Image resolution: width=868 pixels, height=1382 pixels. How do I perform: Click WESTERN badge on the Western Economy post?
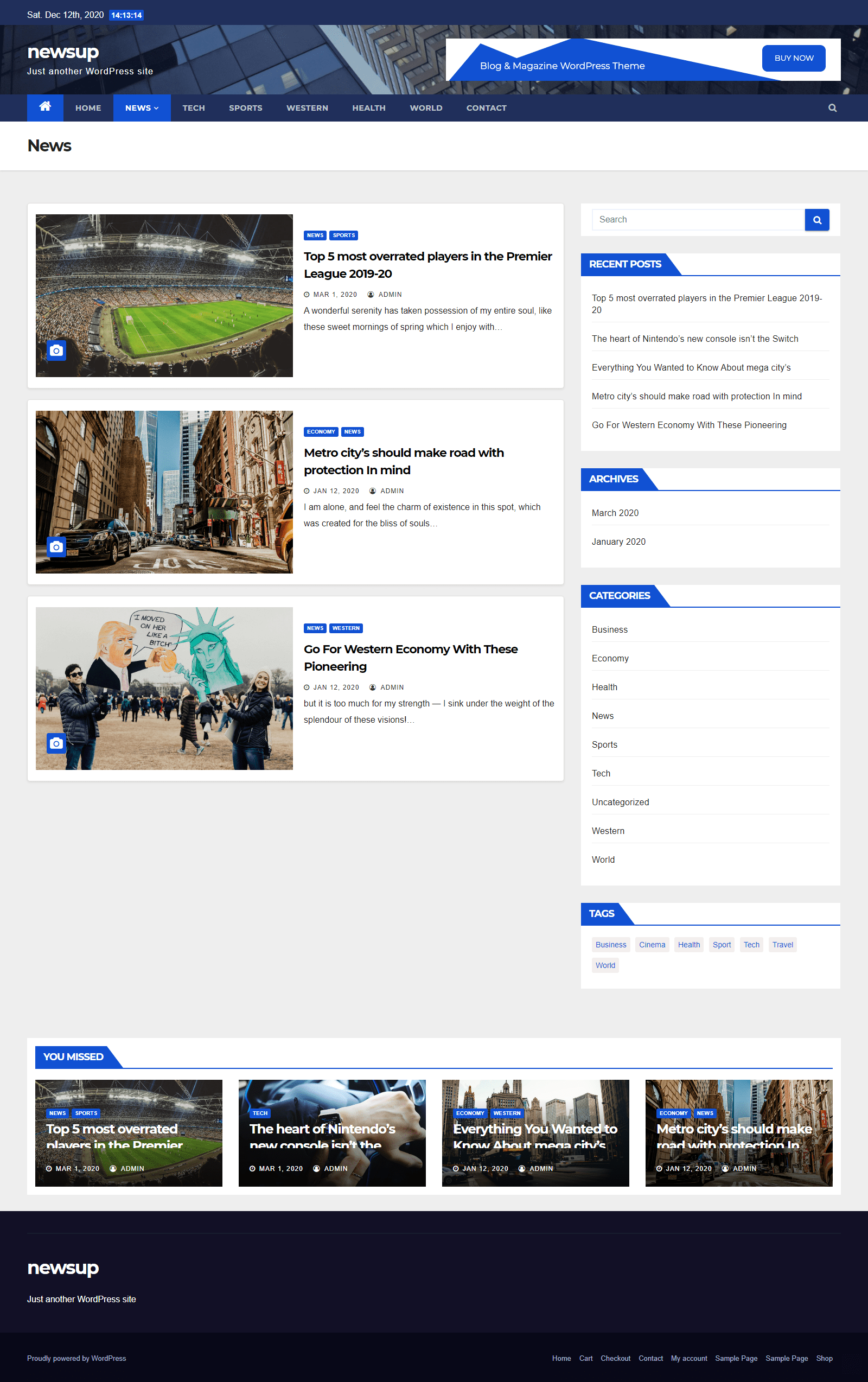[346, 628]
